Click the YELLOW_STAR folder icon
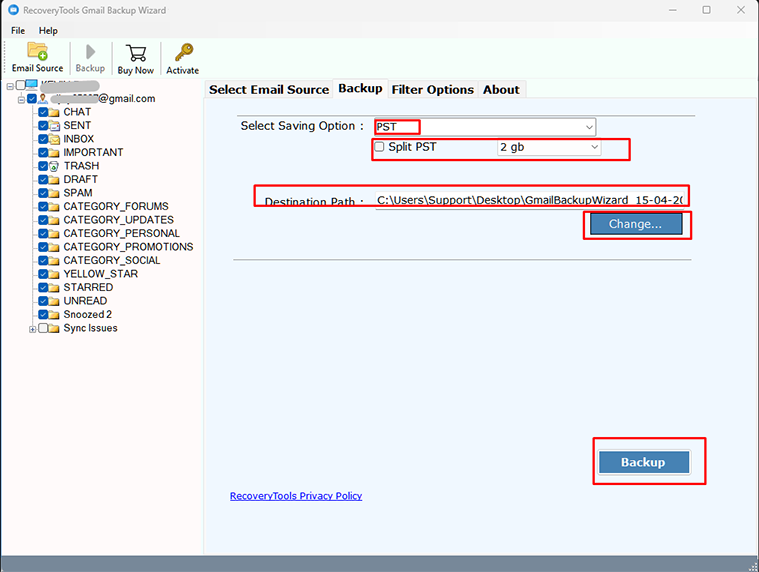This screenshot has height=572, width=759. tap(54, 275)
